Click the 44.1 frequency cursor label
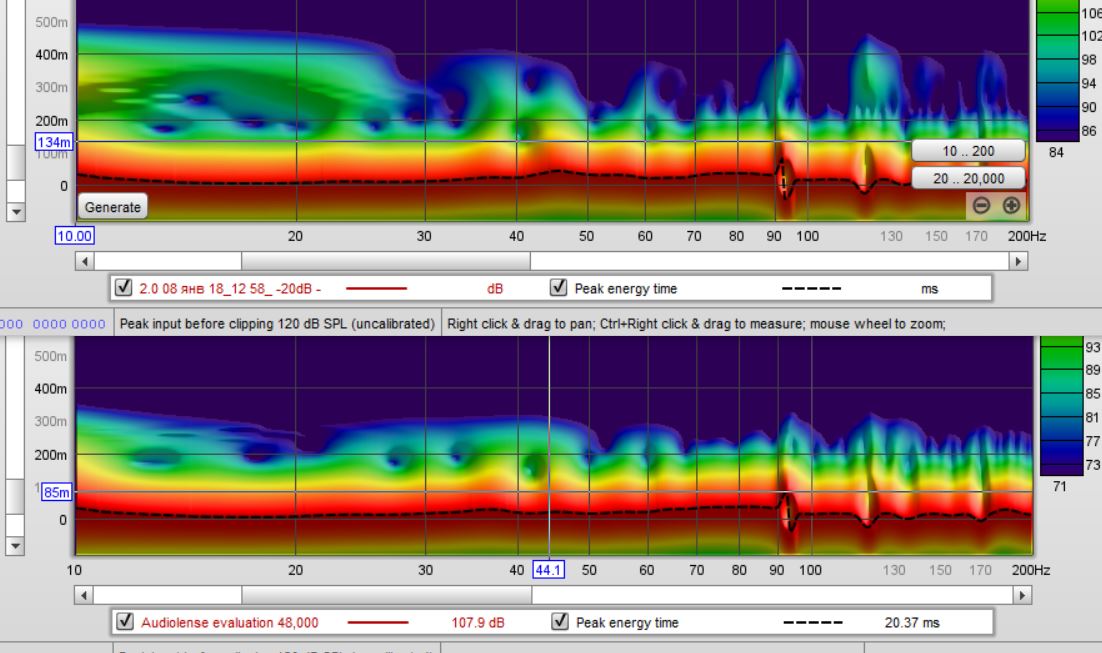 pyautogui.click(x=548, y=569)
